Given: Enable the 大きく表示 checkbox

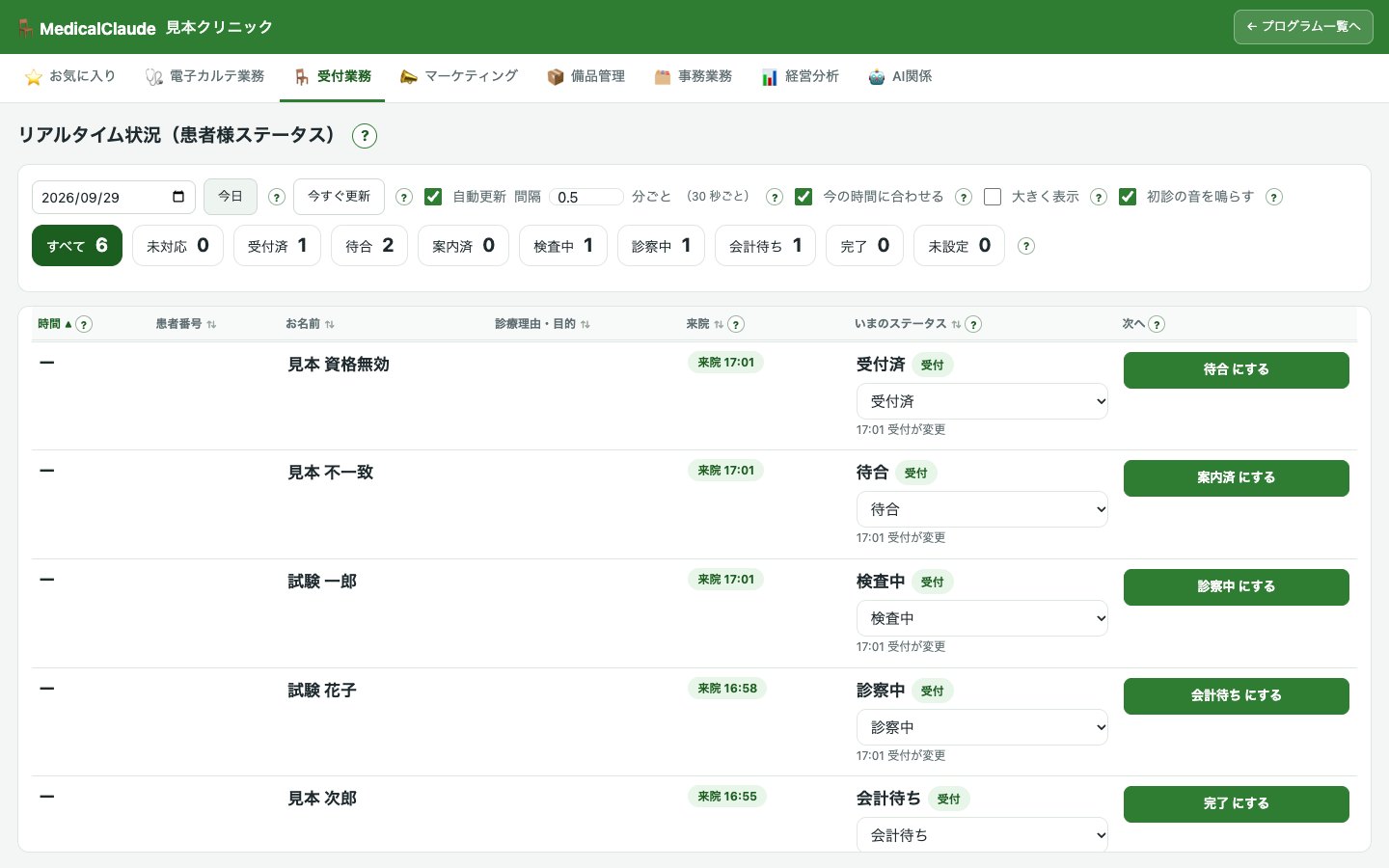Looking at the screenshot, I should 993,197.
